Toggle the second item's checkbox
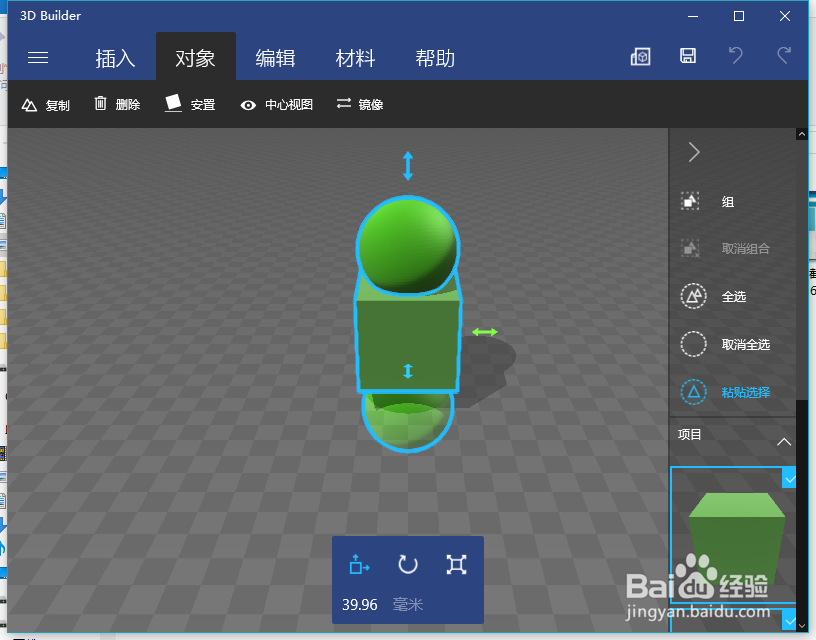The height and width of the screenshot is (640, 816). 789,620
